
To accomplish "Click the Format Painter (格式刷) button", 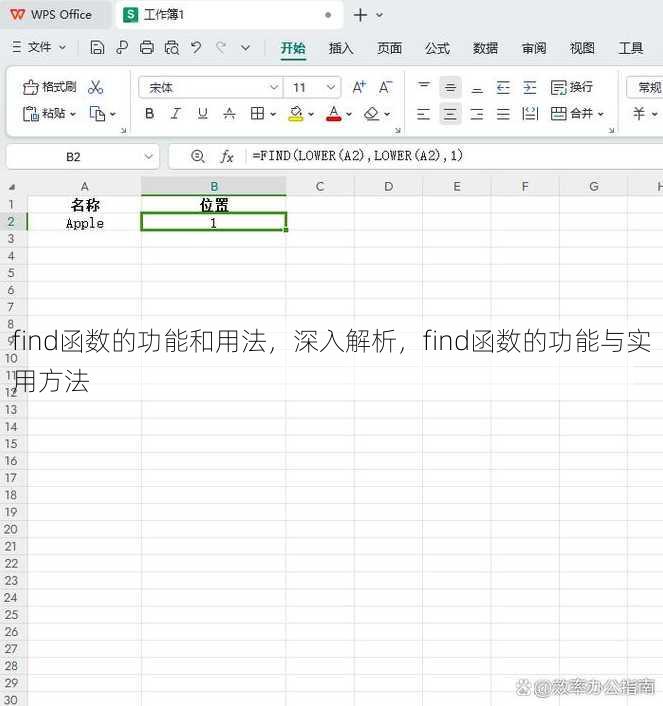I will [50, 87].
